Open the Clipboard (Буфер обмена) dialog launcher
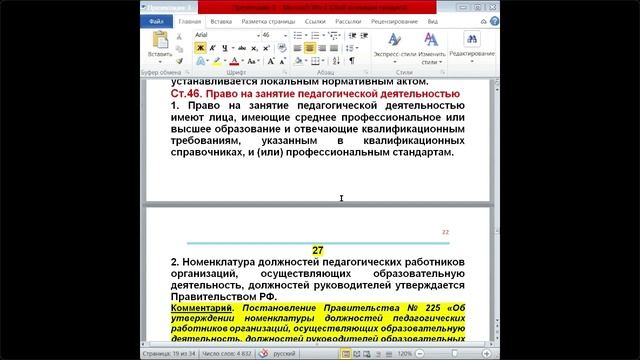The image size is (640, 360). [x=188, y=72]
